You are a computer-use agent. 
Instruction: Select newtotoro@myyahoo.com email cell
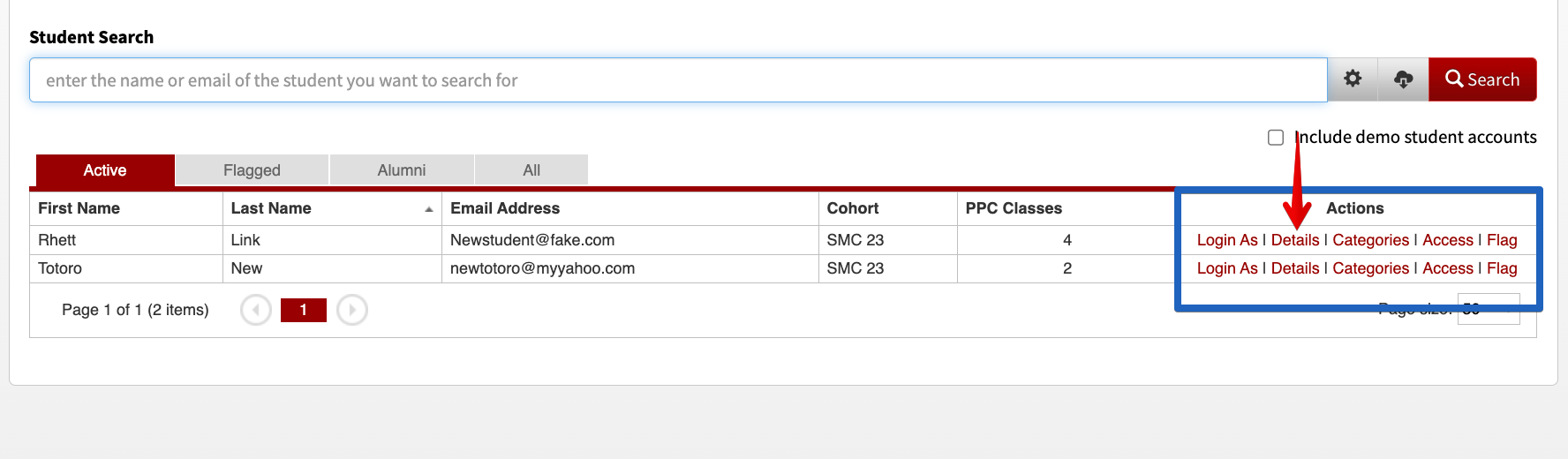pos(629,268)
